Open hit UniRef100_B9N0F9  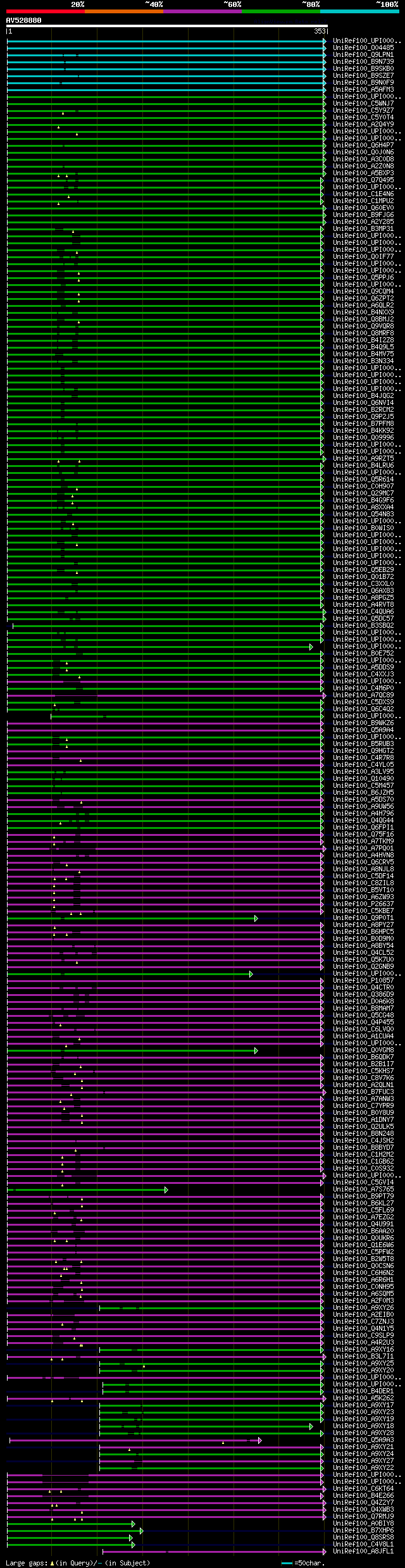[x=363, y=83]
